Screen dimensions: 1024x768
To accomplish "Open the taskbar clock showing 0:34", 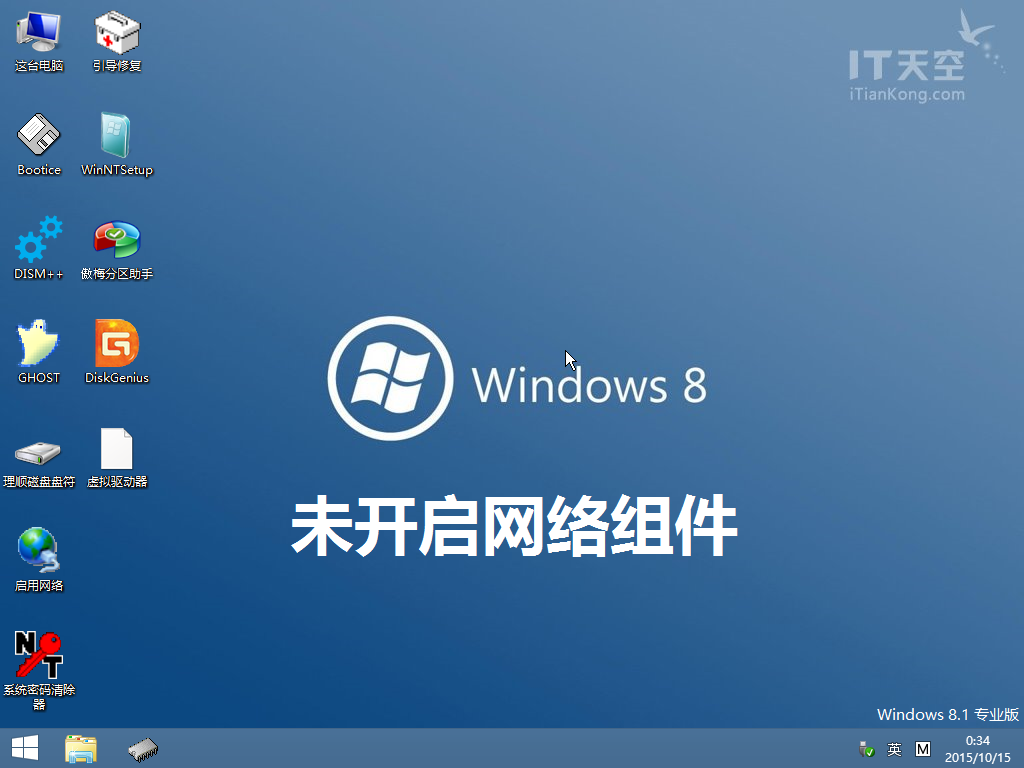I will tap(977, 748).
